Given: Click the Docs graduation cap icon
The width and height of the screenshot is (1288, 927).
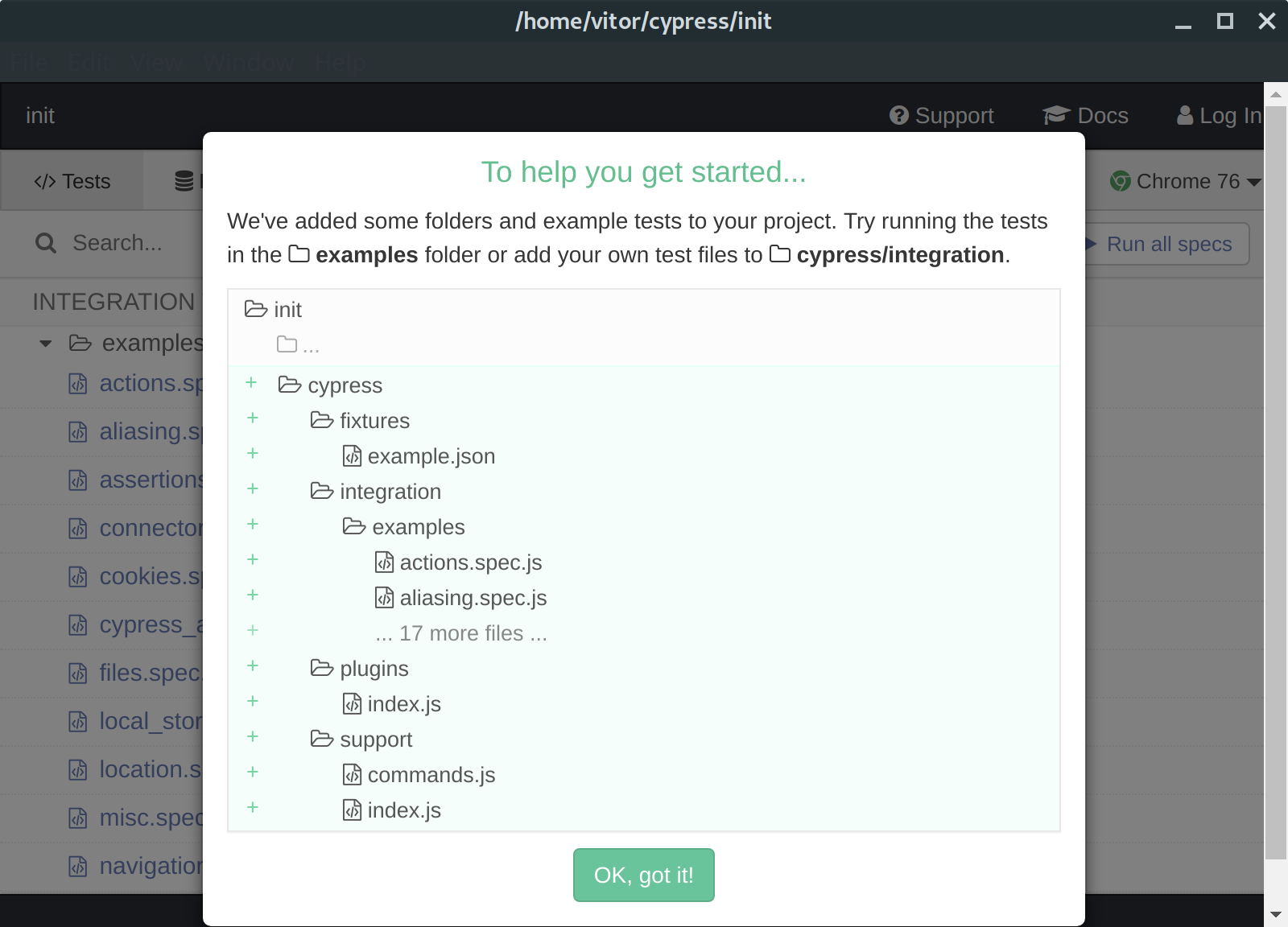Looking at the screenshot, I should [1055, 116].
